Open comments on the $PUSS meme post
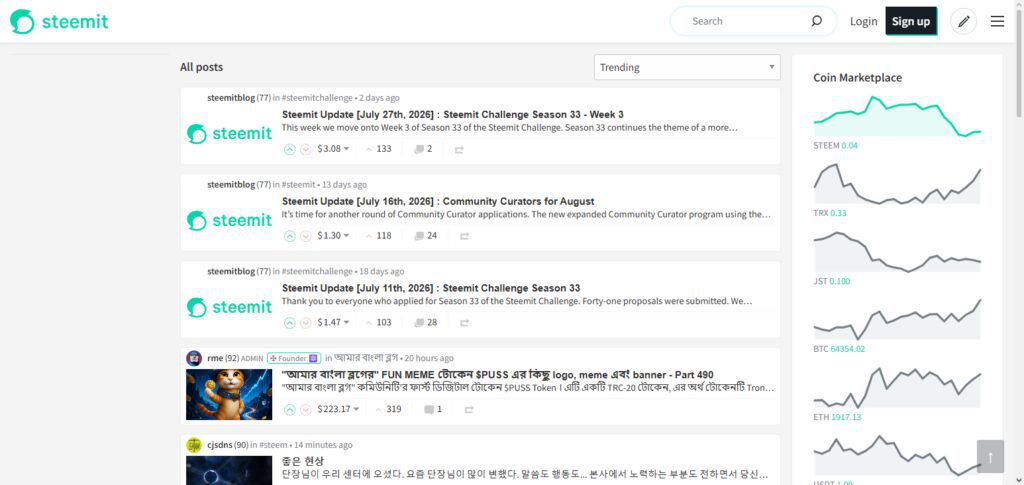 (x=433, y=409)
